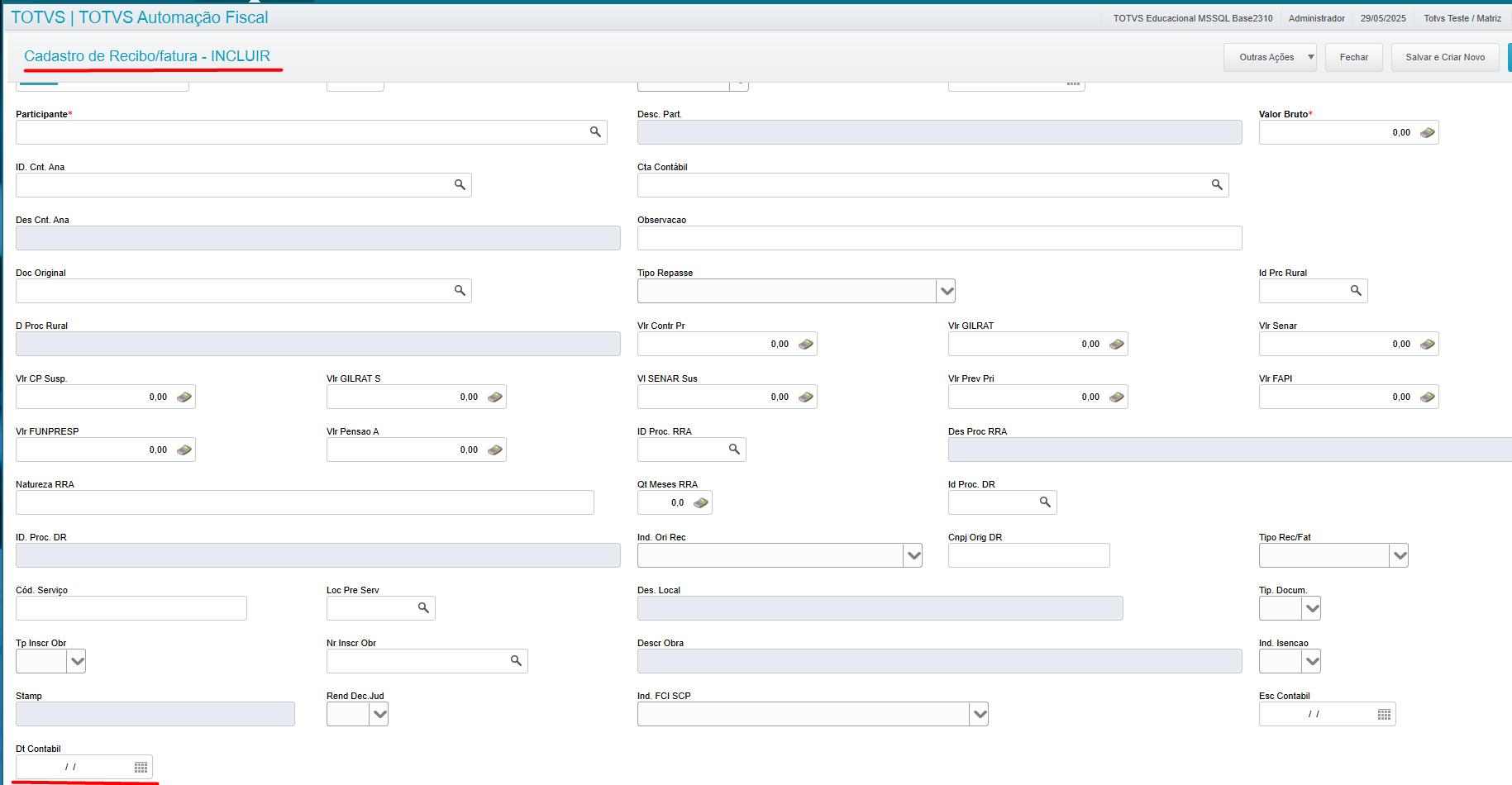This screenshot has width=1512, height=785.
Task: Open Vlr Senar calculator icon
Action: click(1428, 344)
